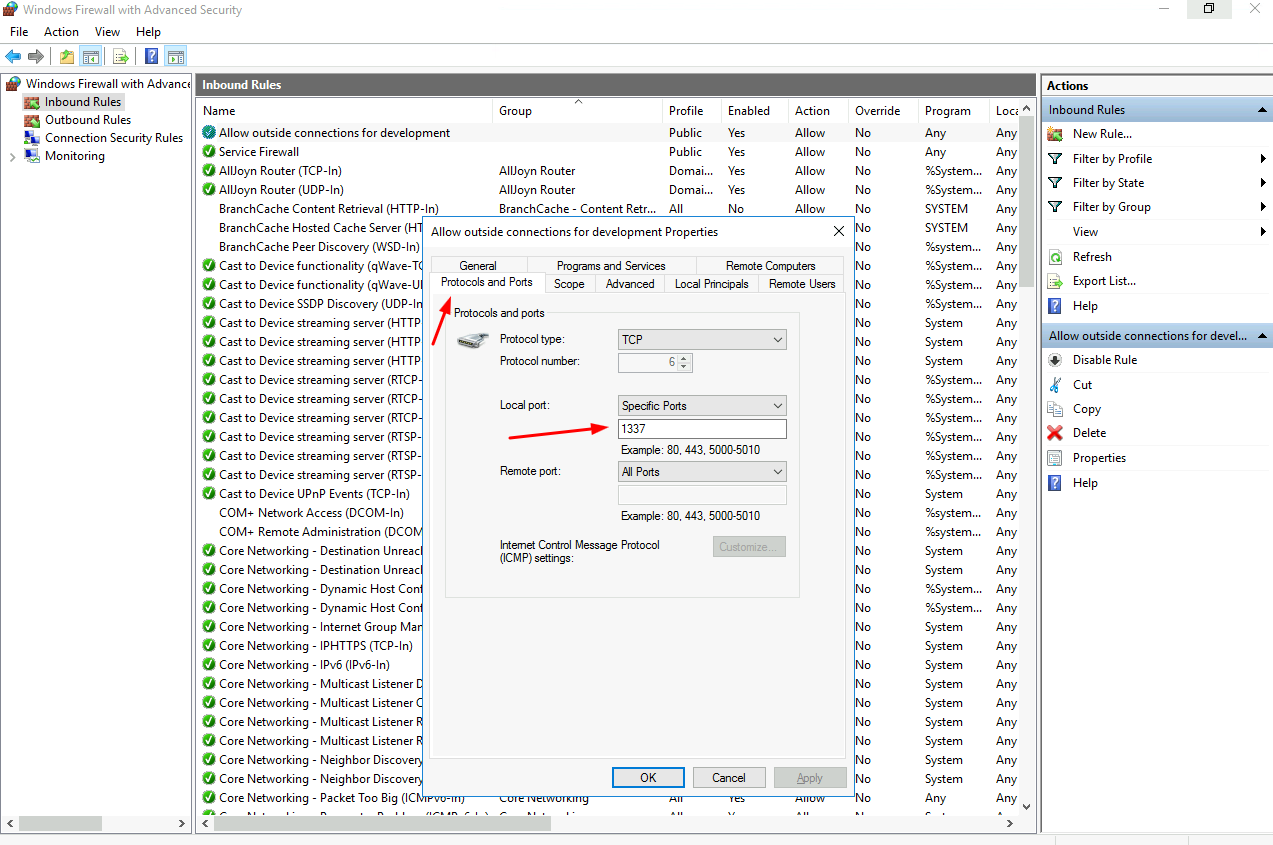The width and height of the screenshot is (1273, 845).
Task: Expand the Monitoring tree node
Action: click(x=12, y=156)
